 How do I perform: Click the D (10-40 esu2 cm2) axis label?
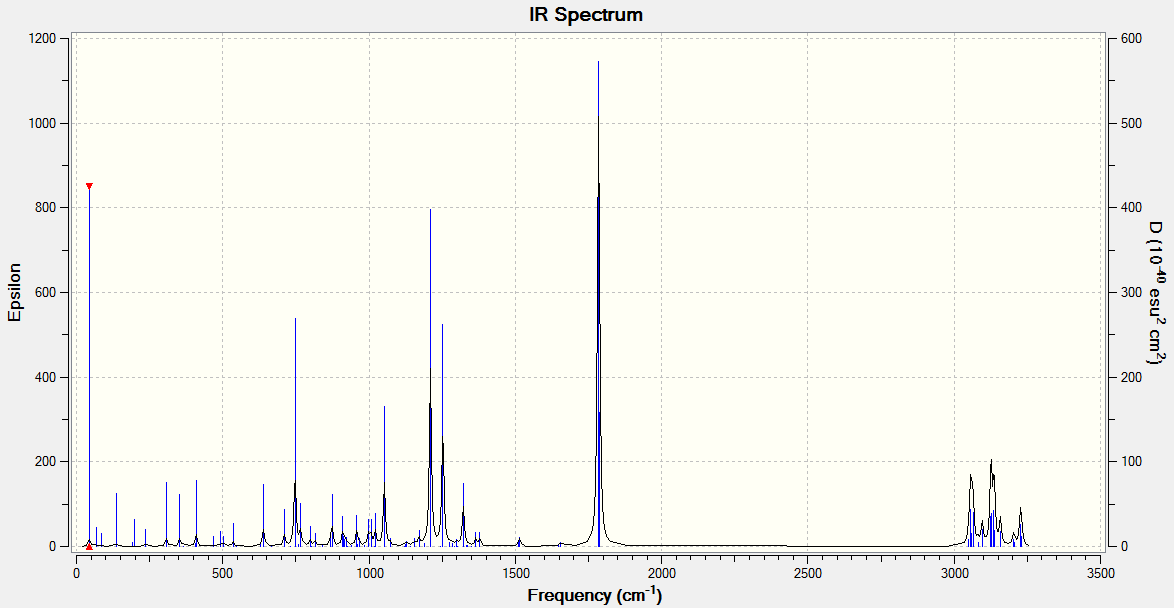[1159, 293]
